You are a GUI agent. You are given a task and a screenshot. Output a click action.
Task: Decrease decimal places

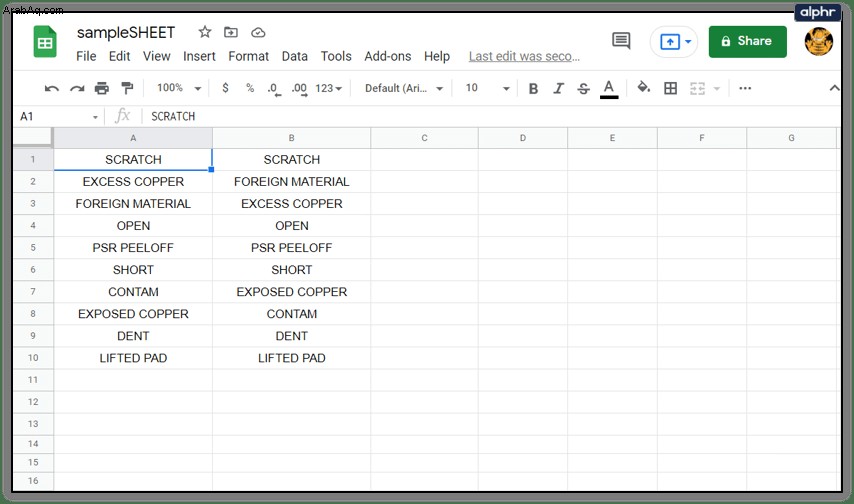(x=274, y=89)
